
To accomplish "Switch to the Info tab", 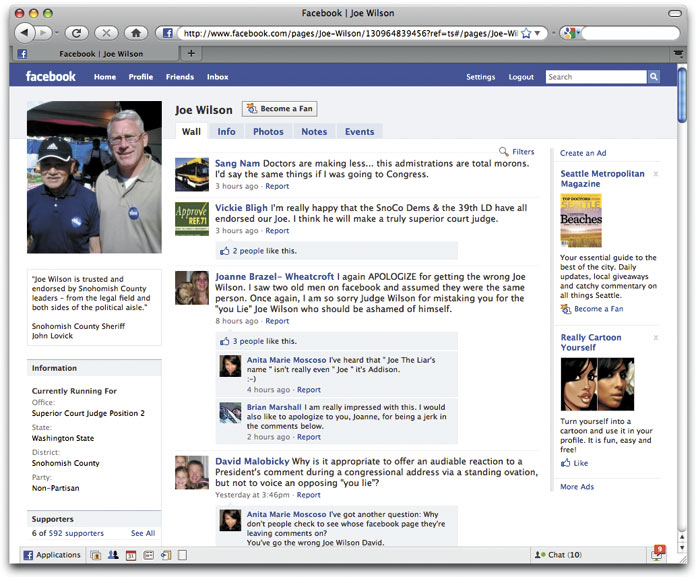I will pos(226,132).
